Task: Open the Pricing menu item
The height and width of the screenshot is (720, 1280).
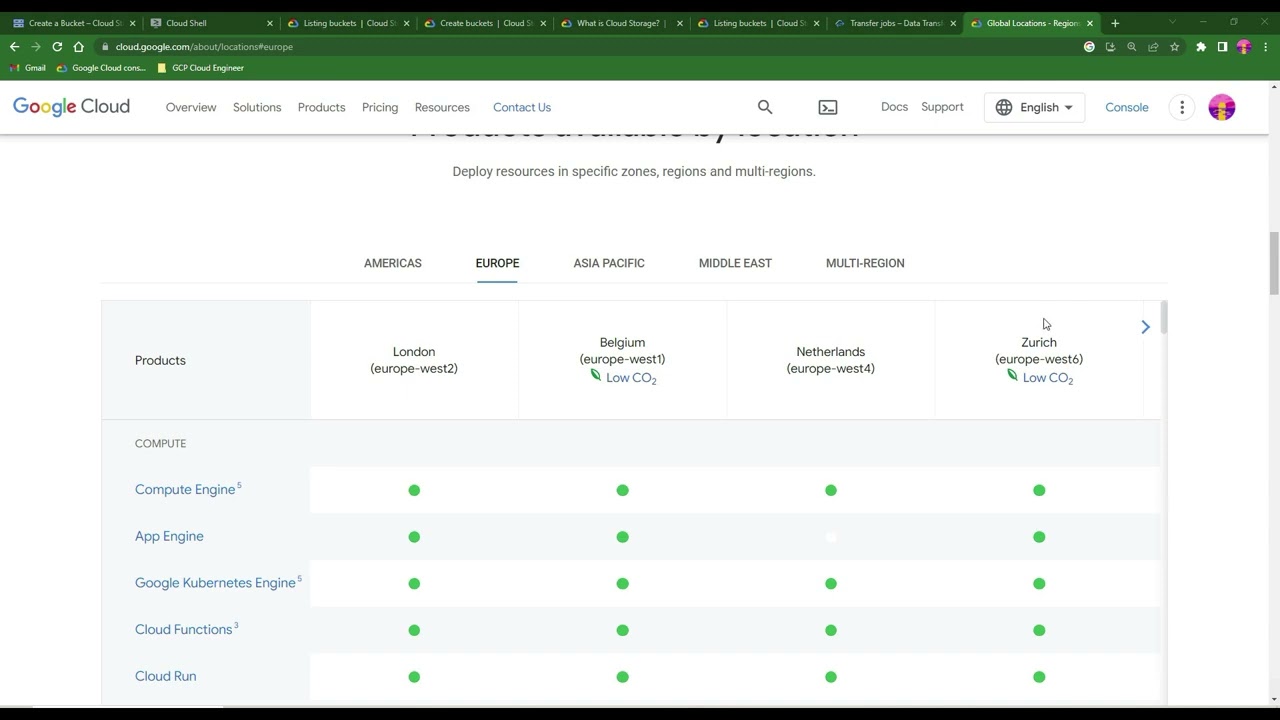Action: [x=380, y=107]
